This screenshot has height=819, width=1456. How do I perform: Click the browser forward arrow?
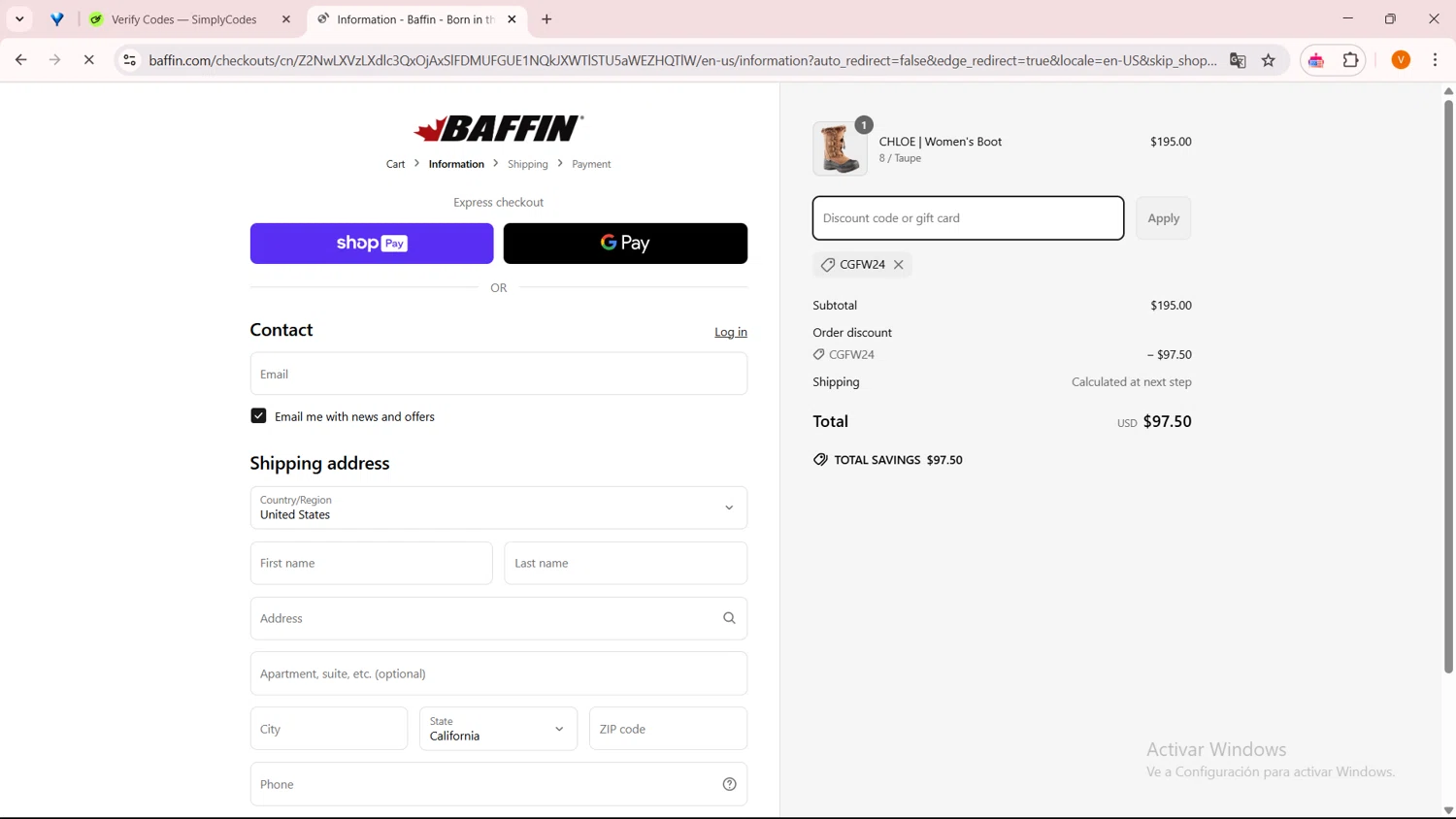(54, 60)
